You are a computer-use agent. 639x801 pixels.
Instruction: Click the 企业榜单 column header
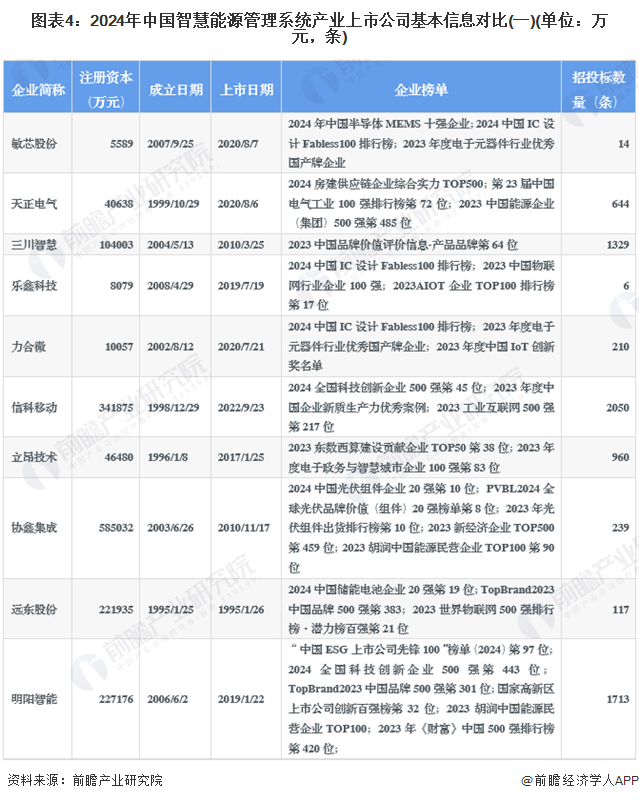(421, 90)
